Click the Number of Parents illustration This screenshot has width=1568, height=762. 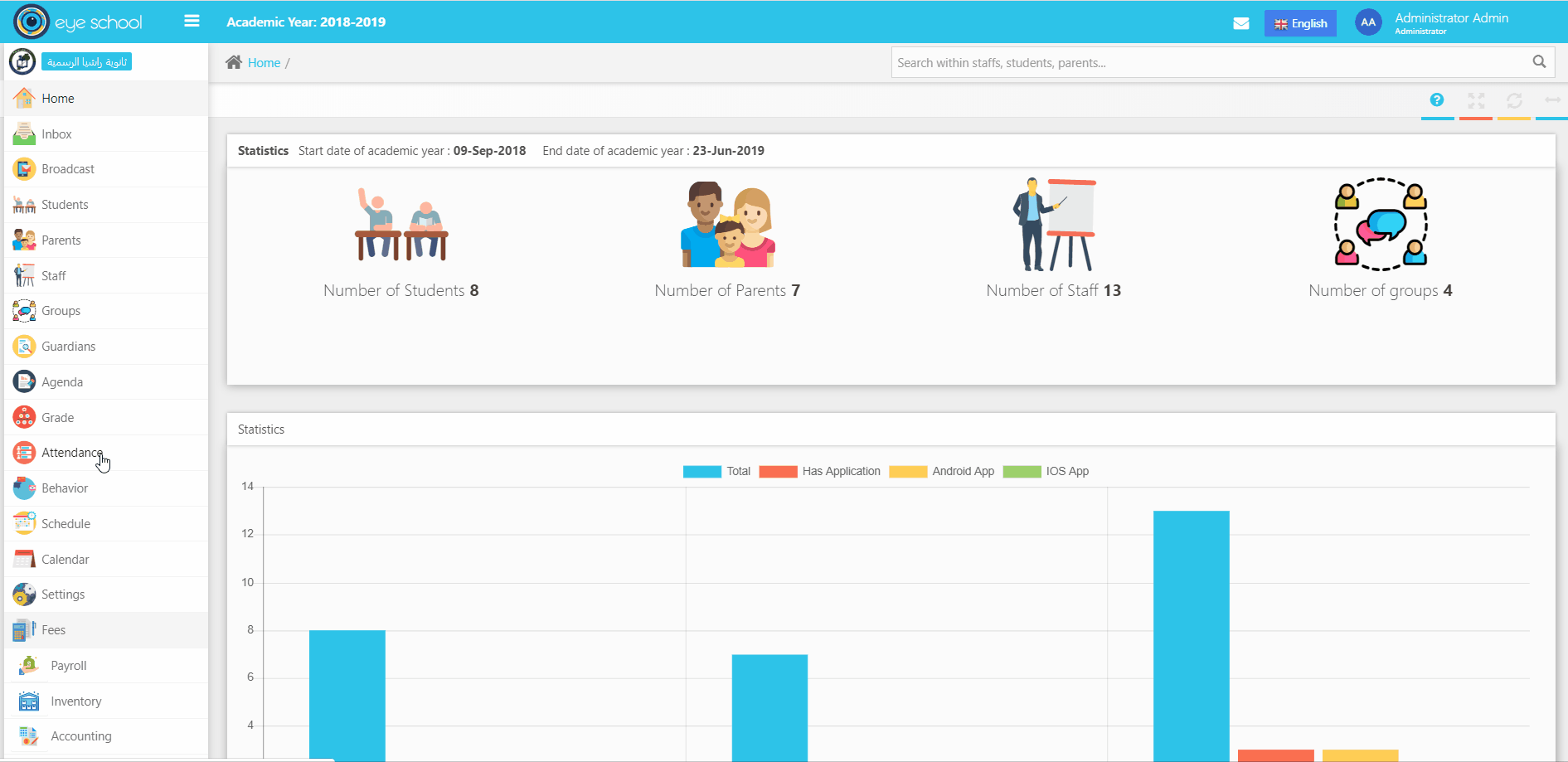click(x=728, y=224)
